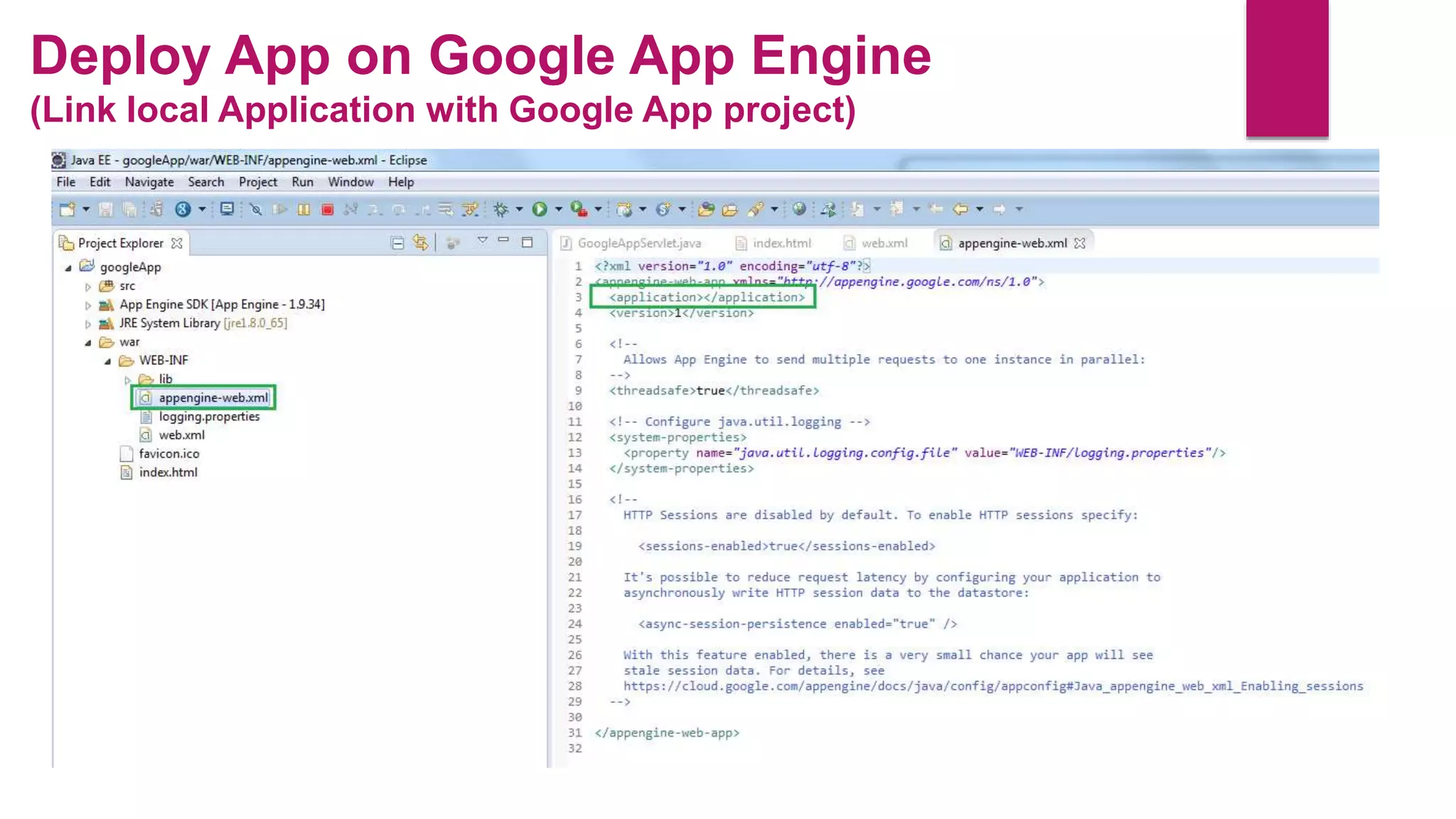Close the Project Explorer view tab

[177, 243]
